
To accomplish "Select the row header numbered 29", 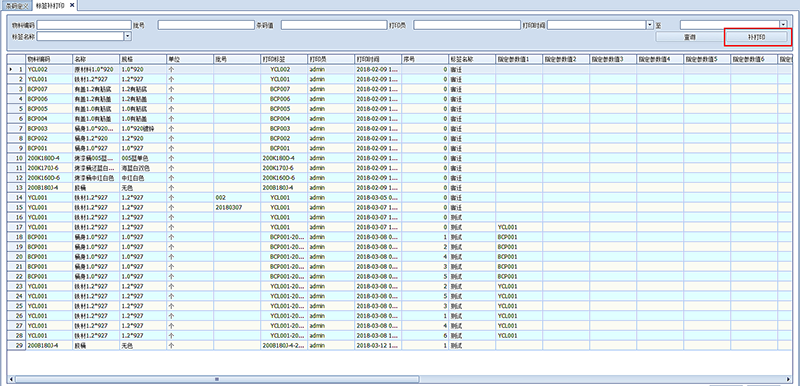I will pos(16,346).
